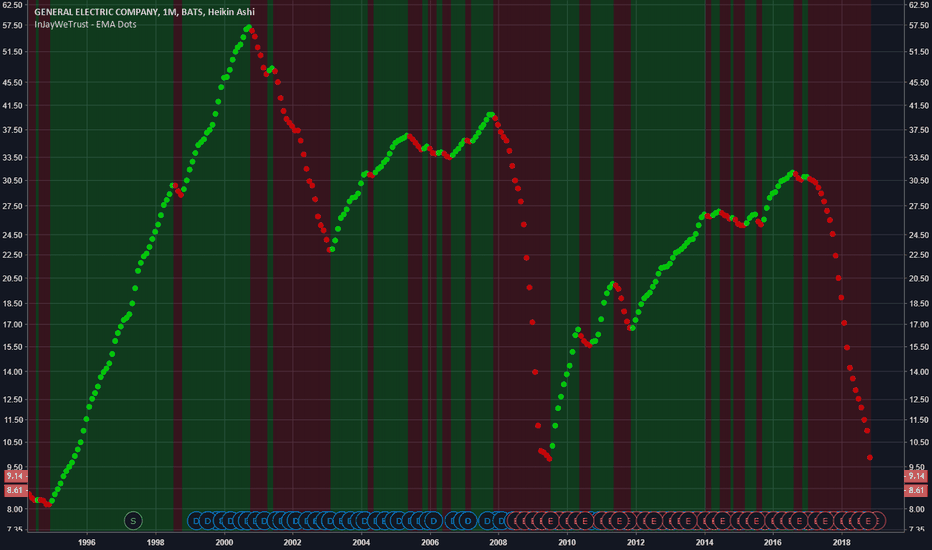Click the last red EMA dot in late 2018

click(x=870, y=457)
